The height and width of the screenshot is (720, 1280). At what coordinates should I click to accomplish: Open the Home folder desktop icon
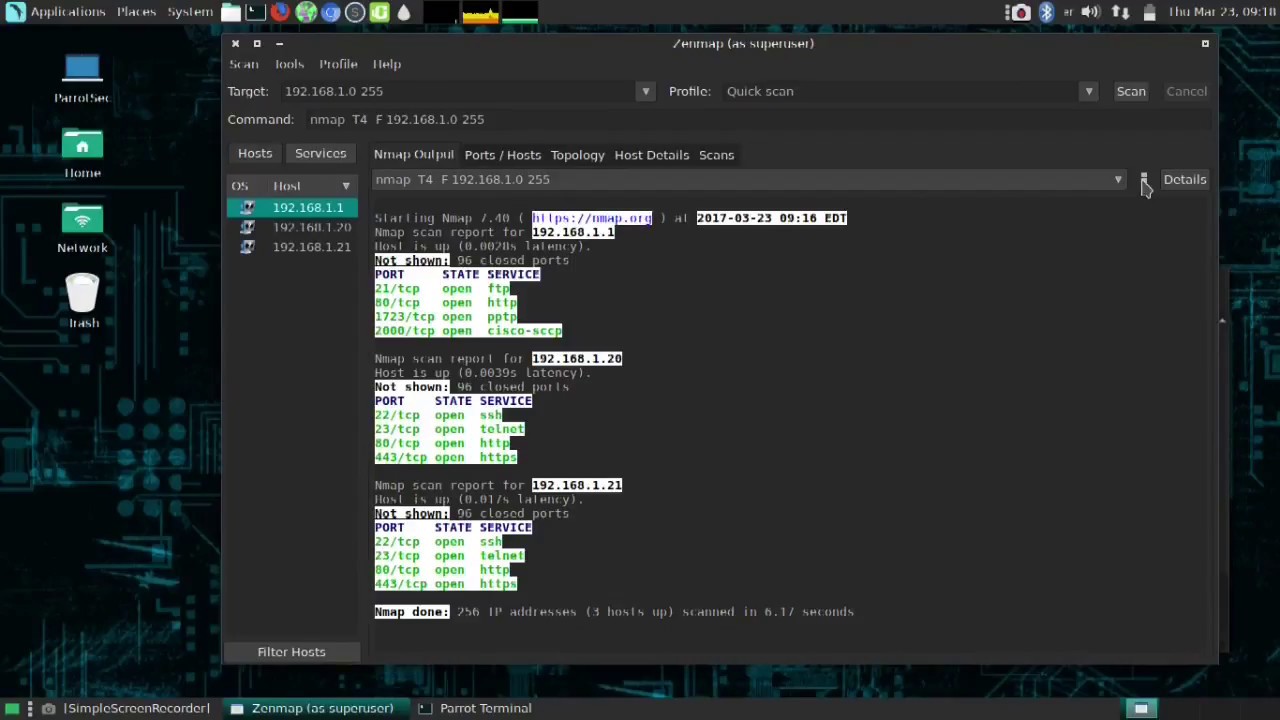(82, 154)
